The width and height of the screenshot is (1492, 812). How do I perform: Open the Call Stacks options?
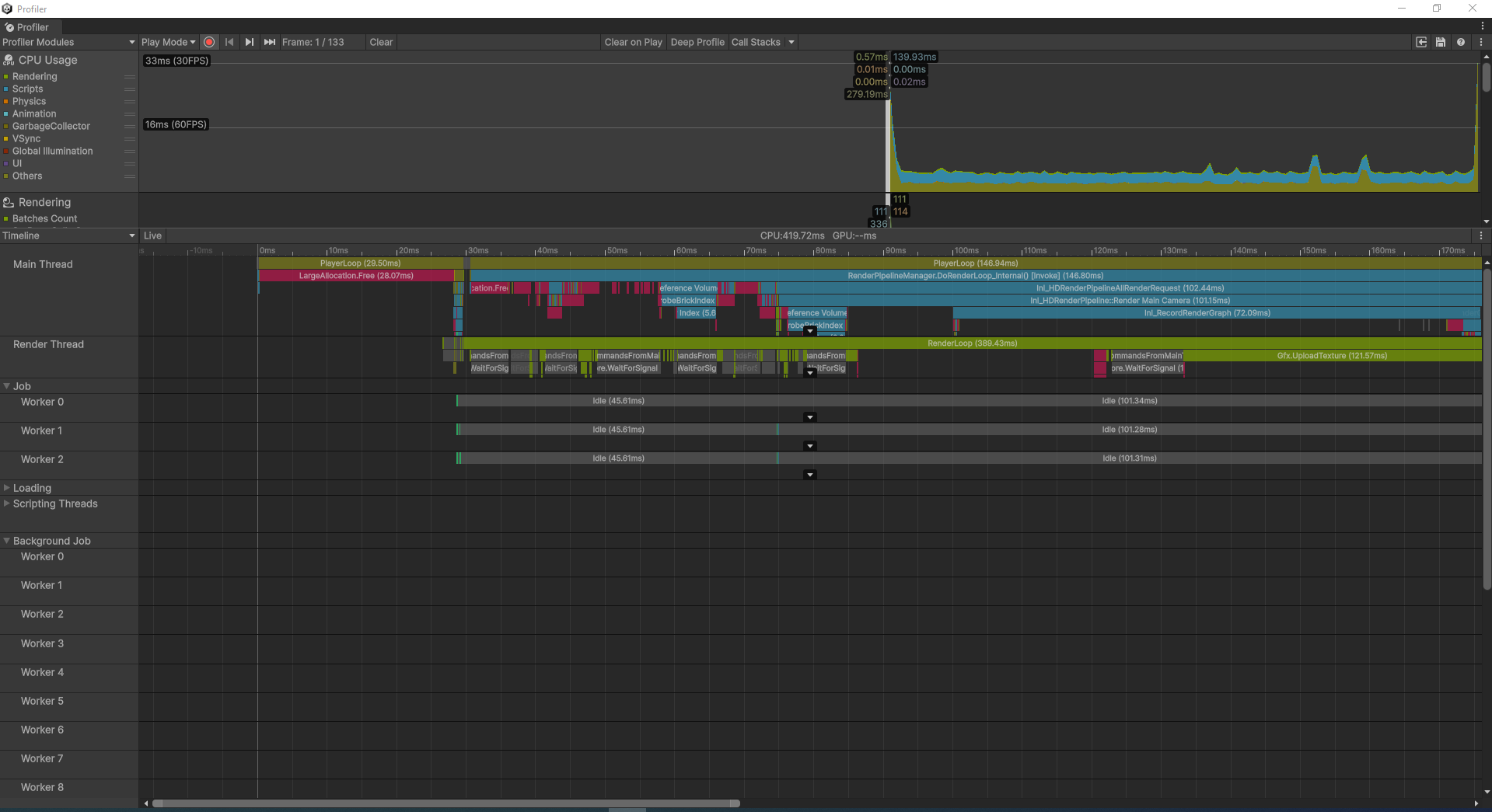click(790, 42)
